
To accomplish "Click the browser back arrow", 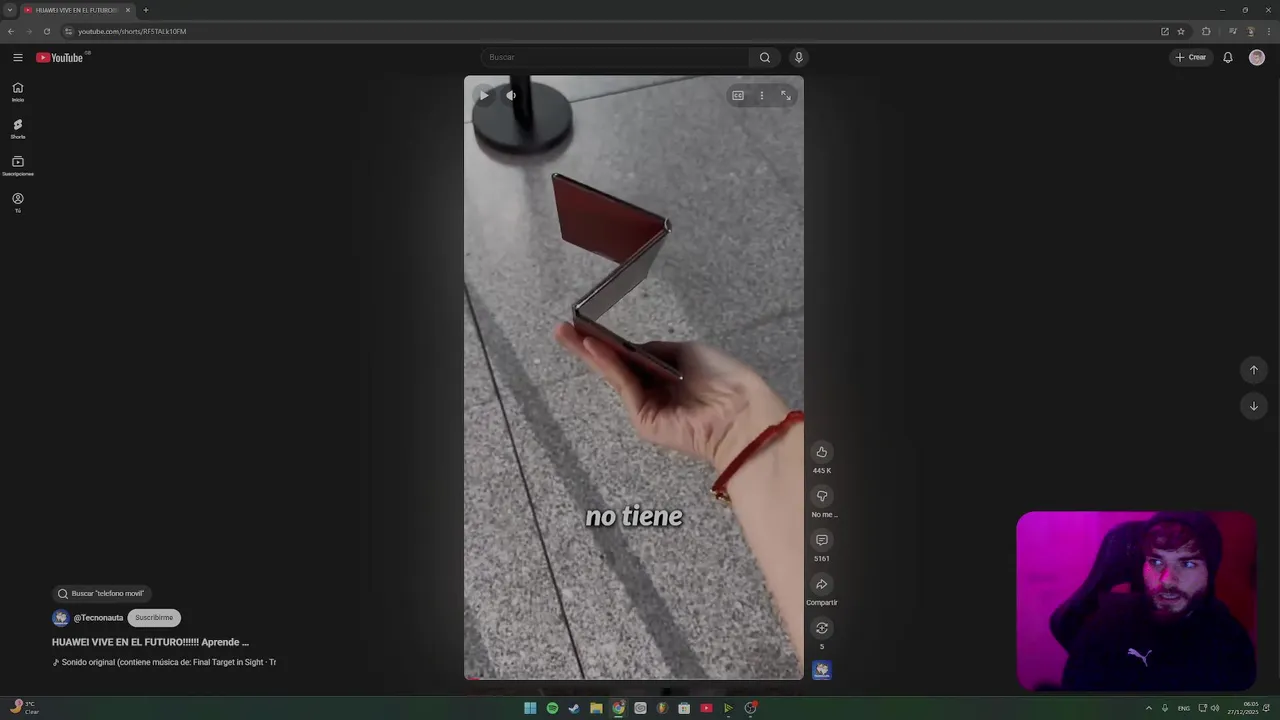I will [x=11, y=31].
